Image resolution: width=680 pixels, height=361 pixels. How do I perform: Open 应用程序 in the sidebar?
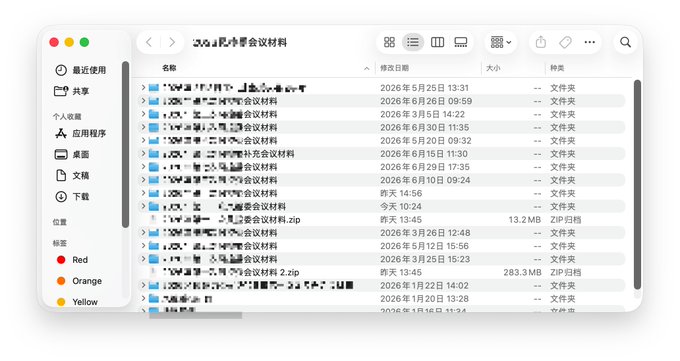81,133
